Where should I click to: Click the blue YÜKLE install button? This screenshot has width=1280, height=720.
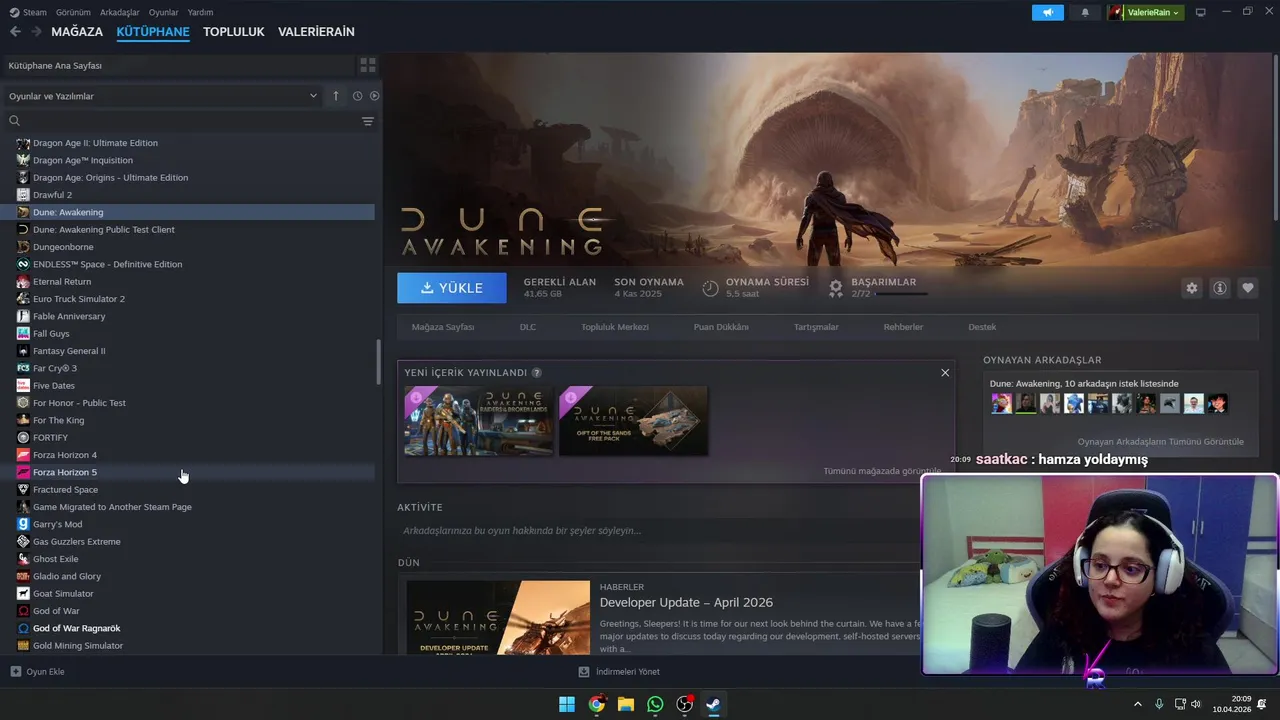[x=452, y=288]
